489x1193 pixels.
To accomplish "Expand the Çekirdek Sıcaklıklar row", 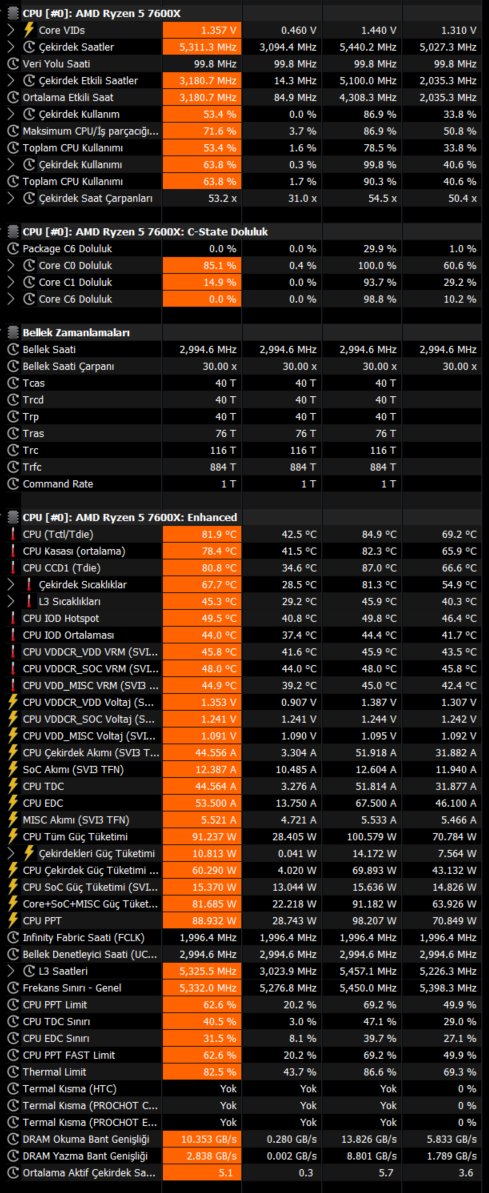I will (x=10, y=584).
